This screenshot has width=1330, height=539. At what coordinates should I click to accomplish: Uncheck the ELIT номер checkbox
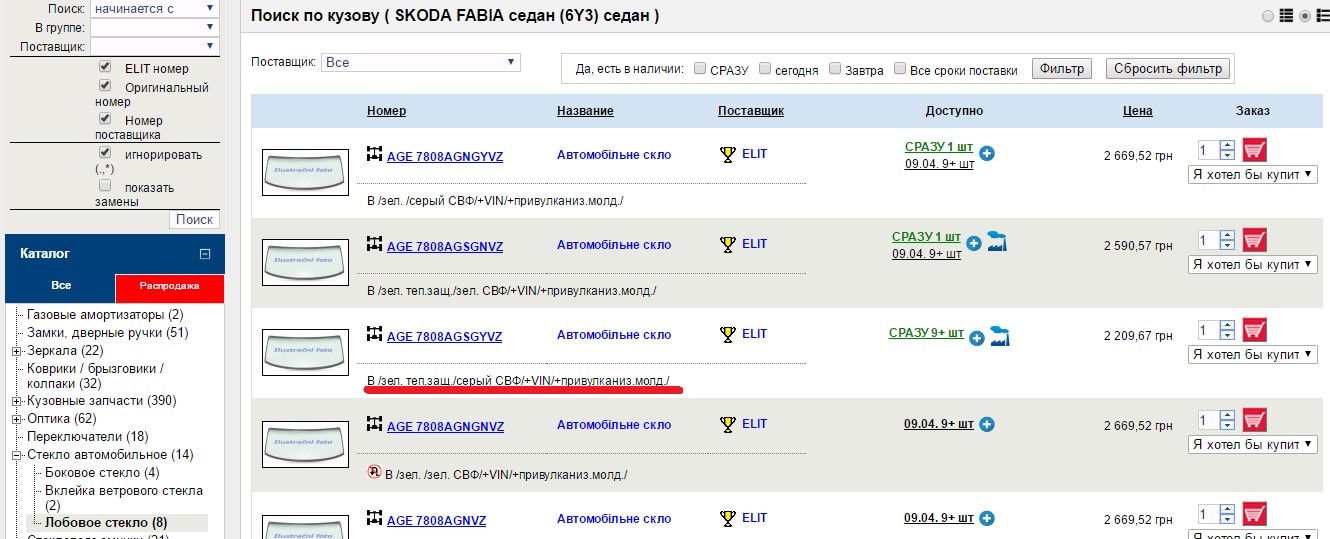104,67
